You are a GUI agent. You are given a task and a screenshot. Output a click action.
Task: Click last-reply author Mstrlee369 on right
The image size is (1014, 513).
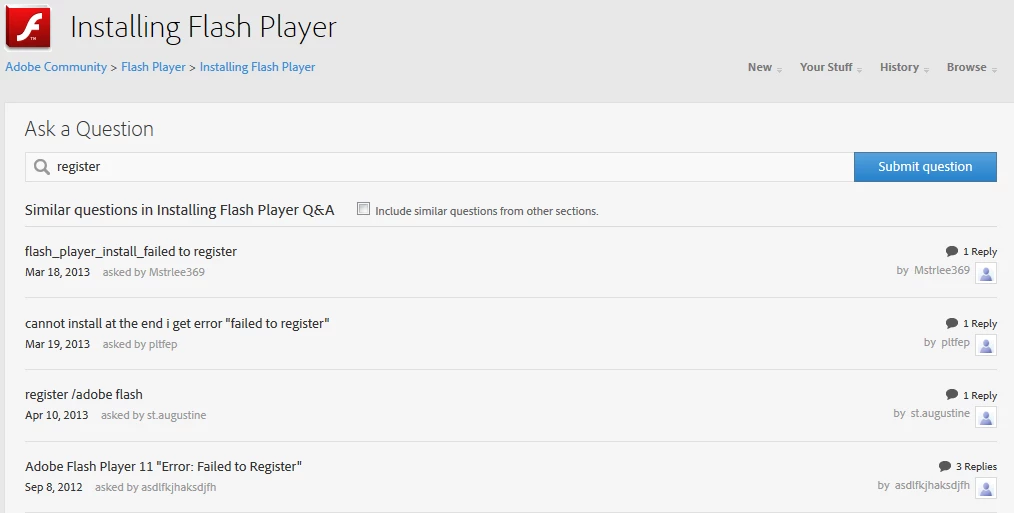pyautogui.click(x=942, y=270)
